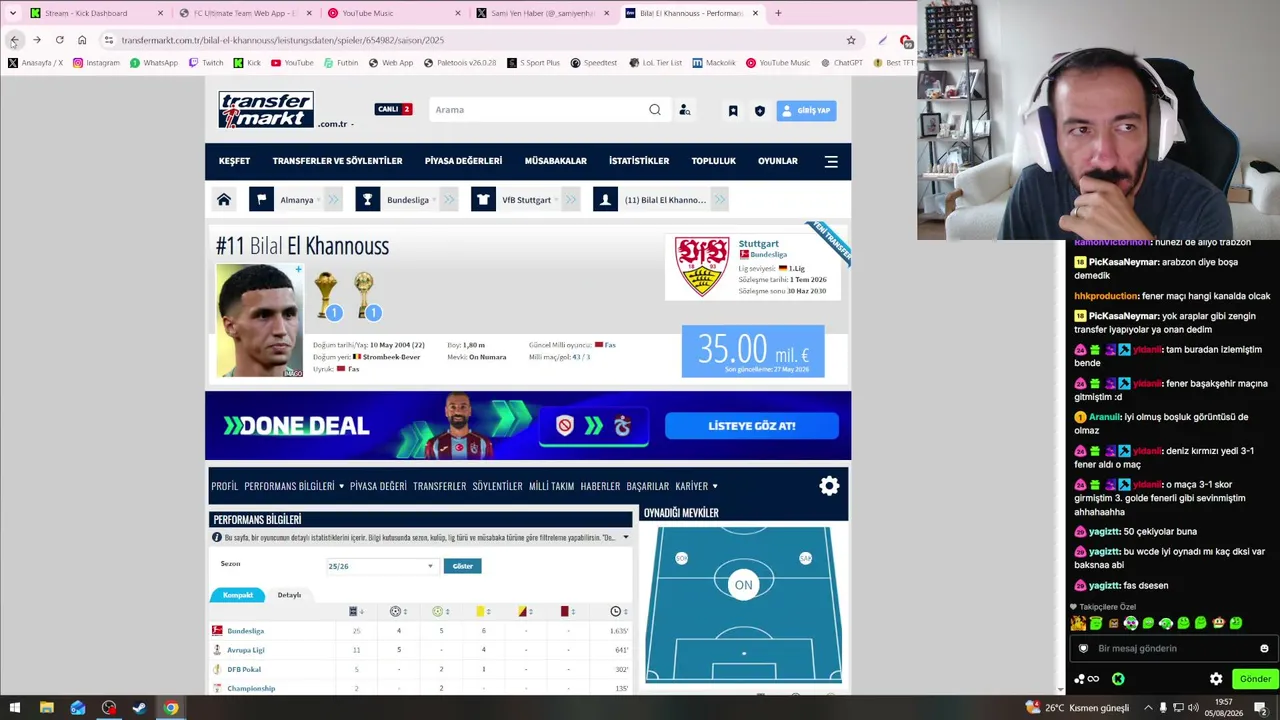The height and width of the screenshot is (720, 1280).
Task: Click the Windows Start button
Action: tap(15, 708)
